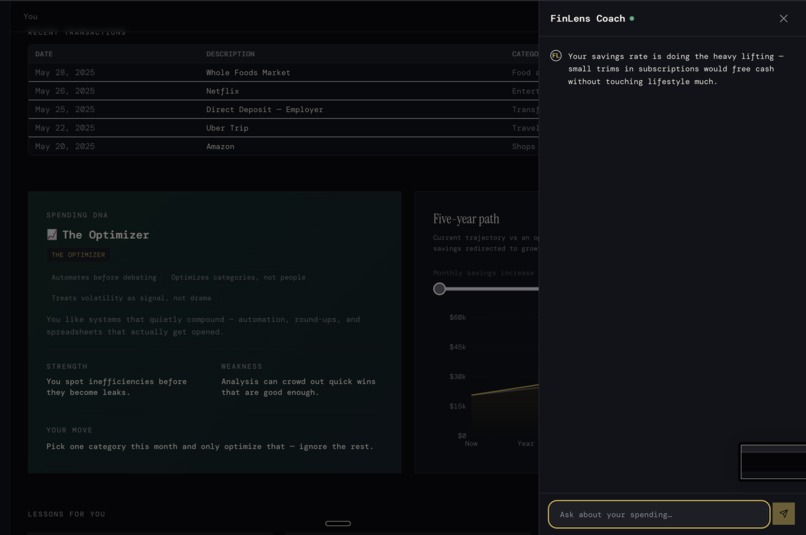The image size is (806, 535).
Task: Click 'Automates before debating' trait chip
Action: [104, 278]
